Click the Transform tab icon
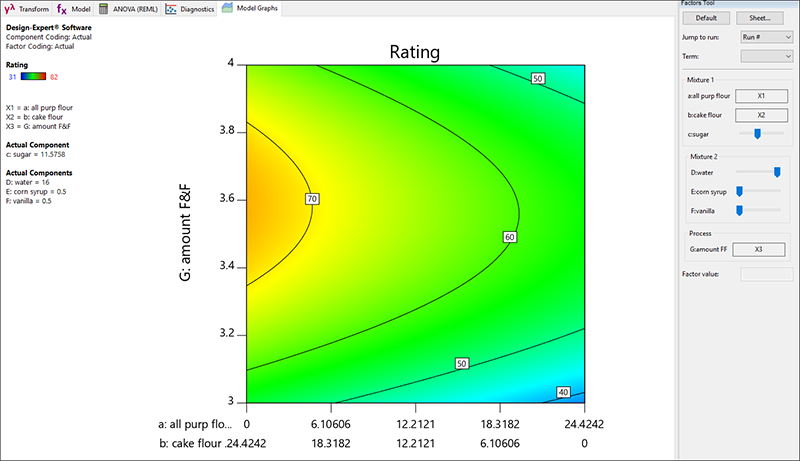The height and width of the screenshot is (461, 800). 9,8
